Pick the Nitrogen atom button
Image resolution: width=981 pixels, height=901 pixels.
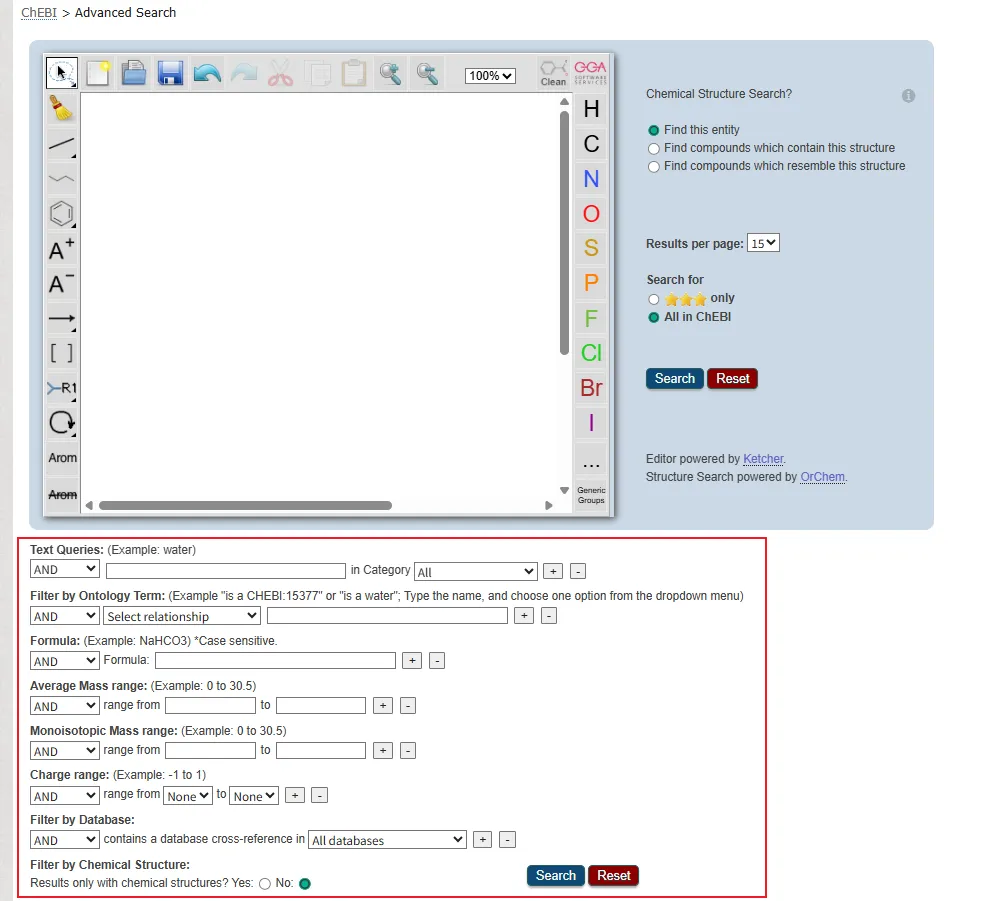[x=591, y=179]
